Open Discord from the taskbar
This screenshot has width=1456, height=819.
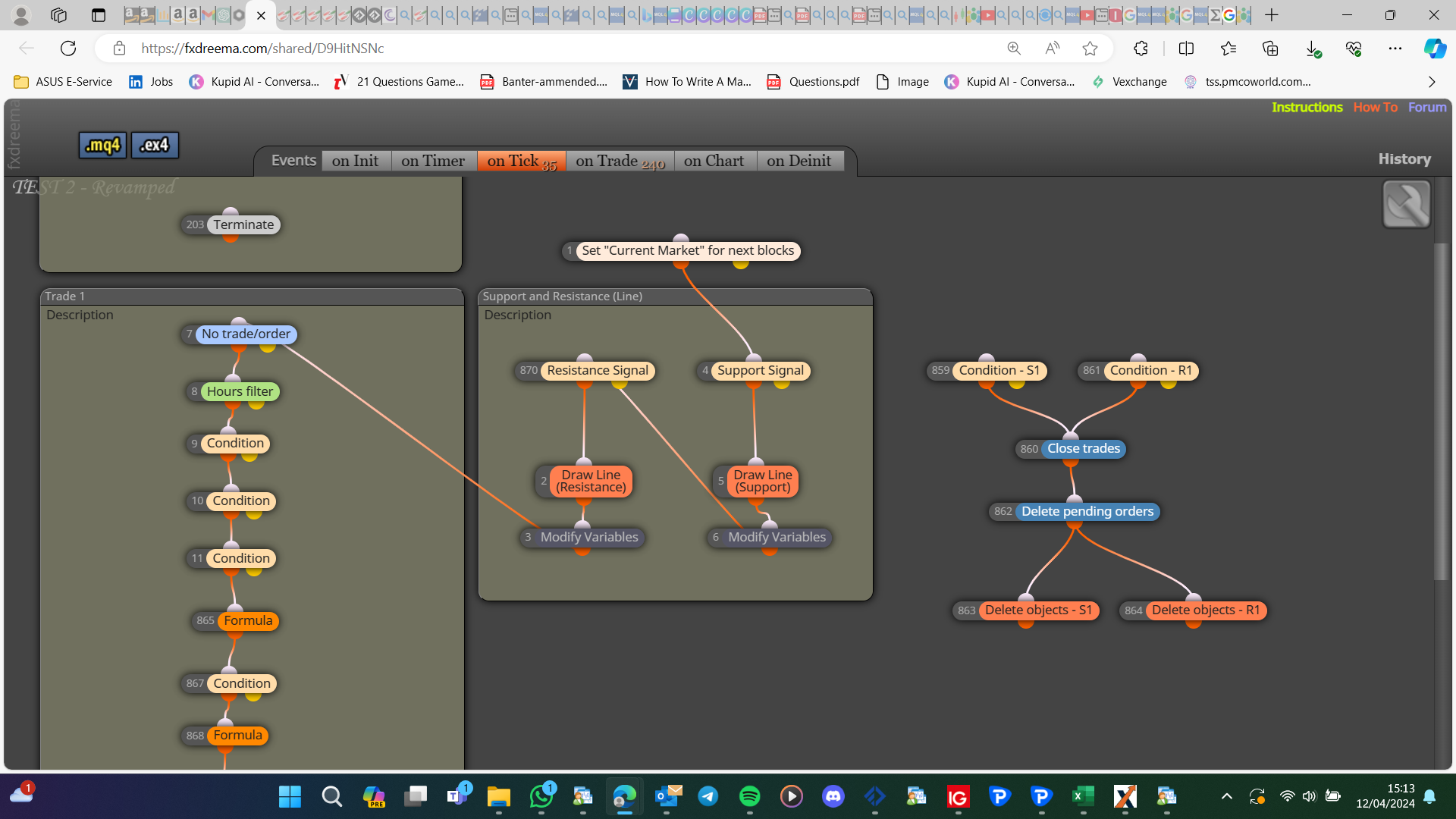pos(833,796)
